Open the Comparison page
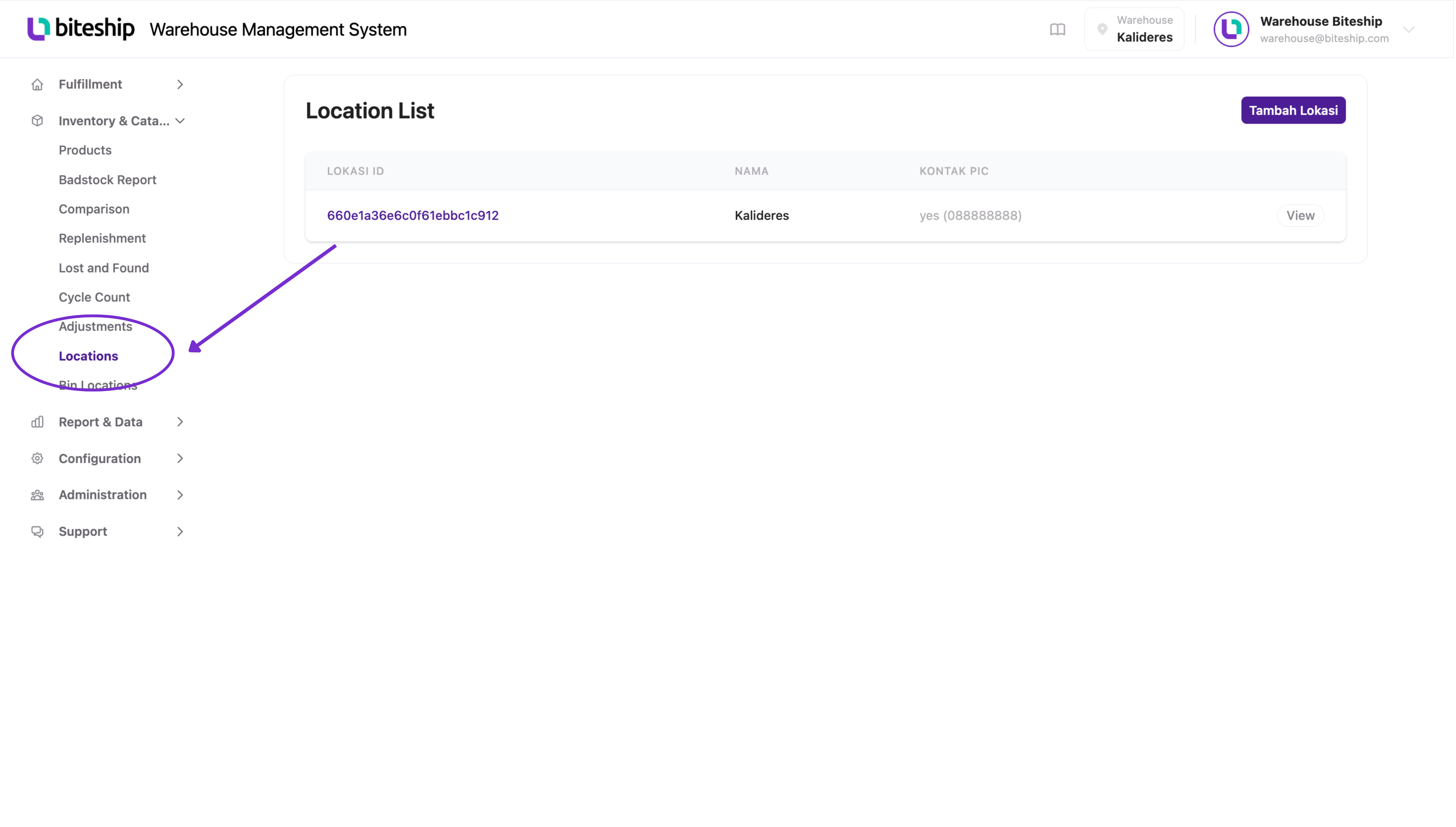The width and height of the screenshot is (1456, 827). click(x=94, y=209)
